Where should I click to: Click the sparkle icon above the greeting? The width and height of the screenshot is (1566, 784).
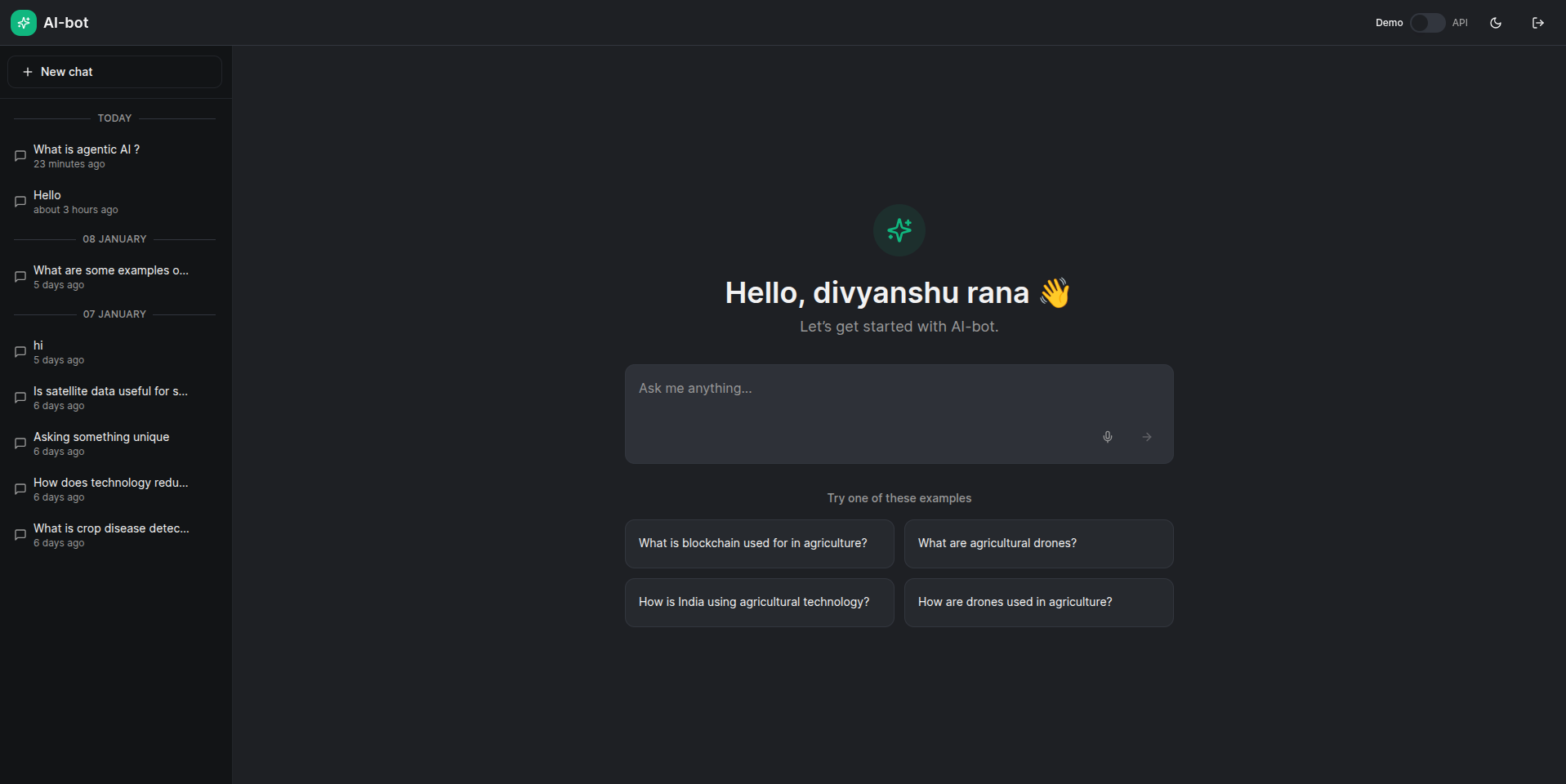pos(899,230)
